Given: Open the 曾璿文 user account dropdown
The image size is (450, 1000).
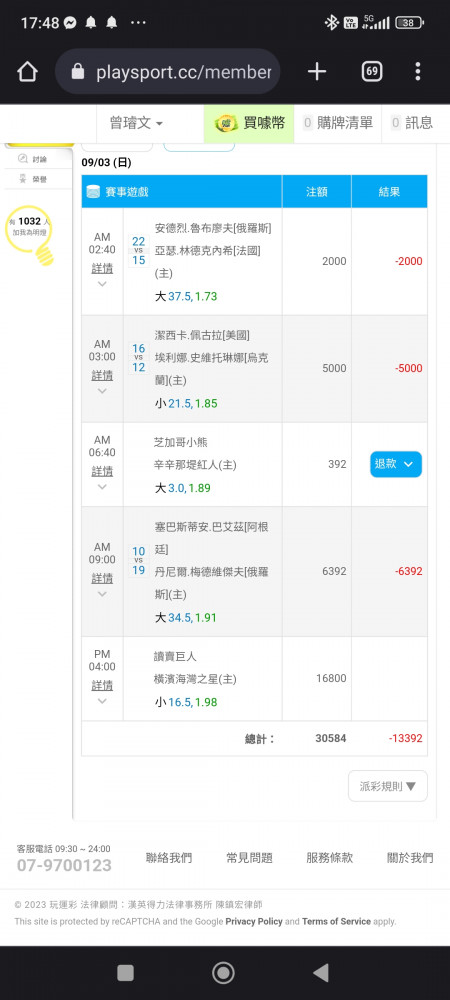Looking at the screenshot, I should (x=136, y=123).
